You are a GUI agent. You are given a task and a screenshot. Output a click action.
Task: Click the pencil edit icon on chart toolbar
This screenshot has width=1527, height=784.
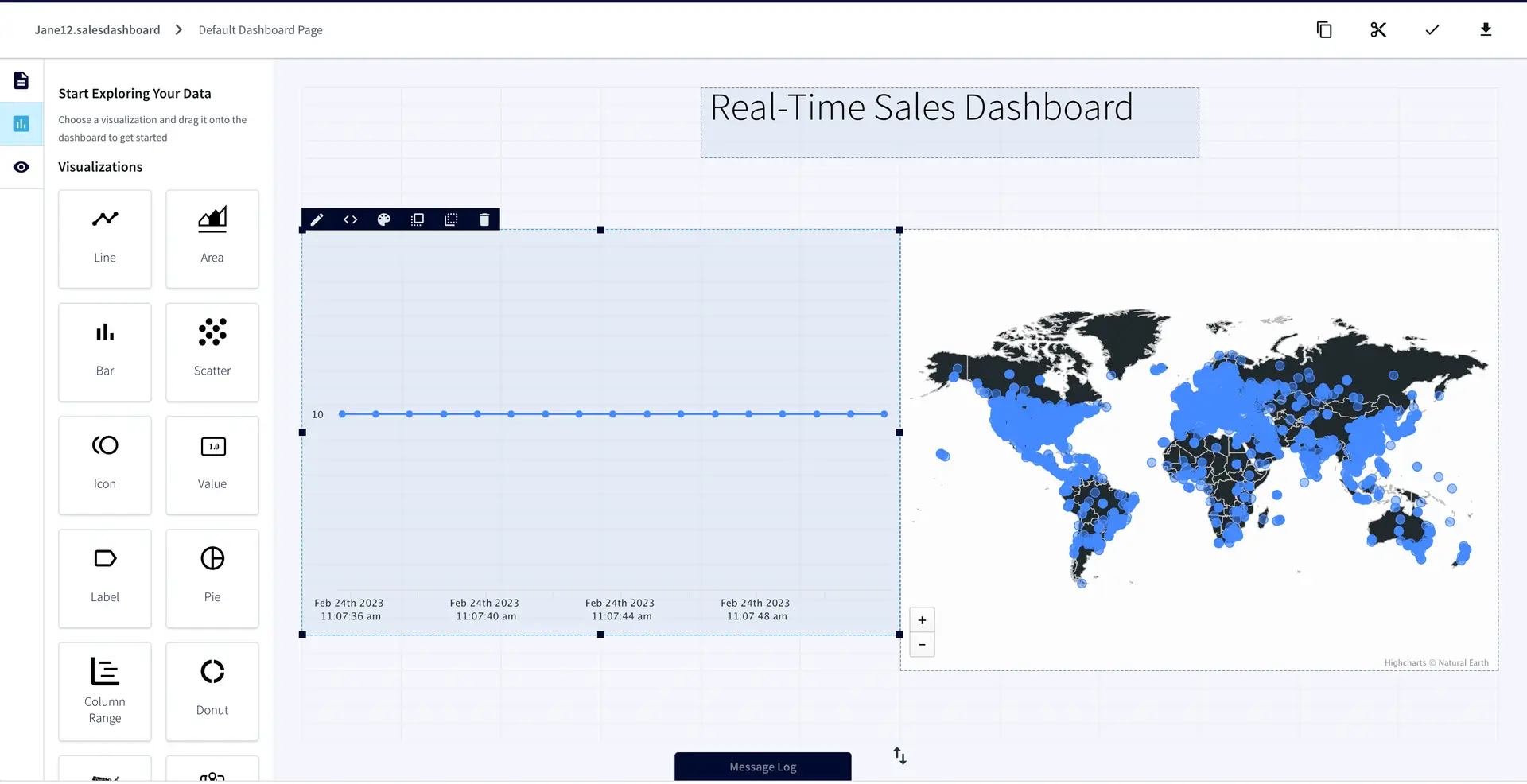click(x=317, y=220)
